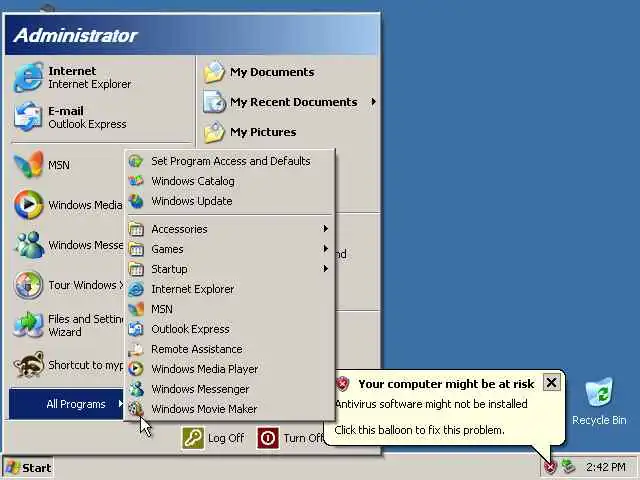The height and width of the screenshot is (480, 640).
Task: Click the raccoon shortcut icon
Action: click(x=29, y=364)
